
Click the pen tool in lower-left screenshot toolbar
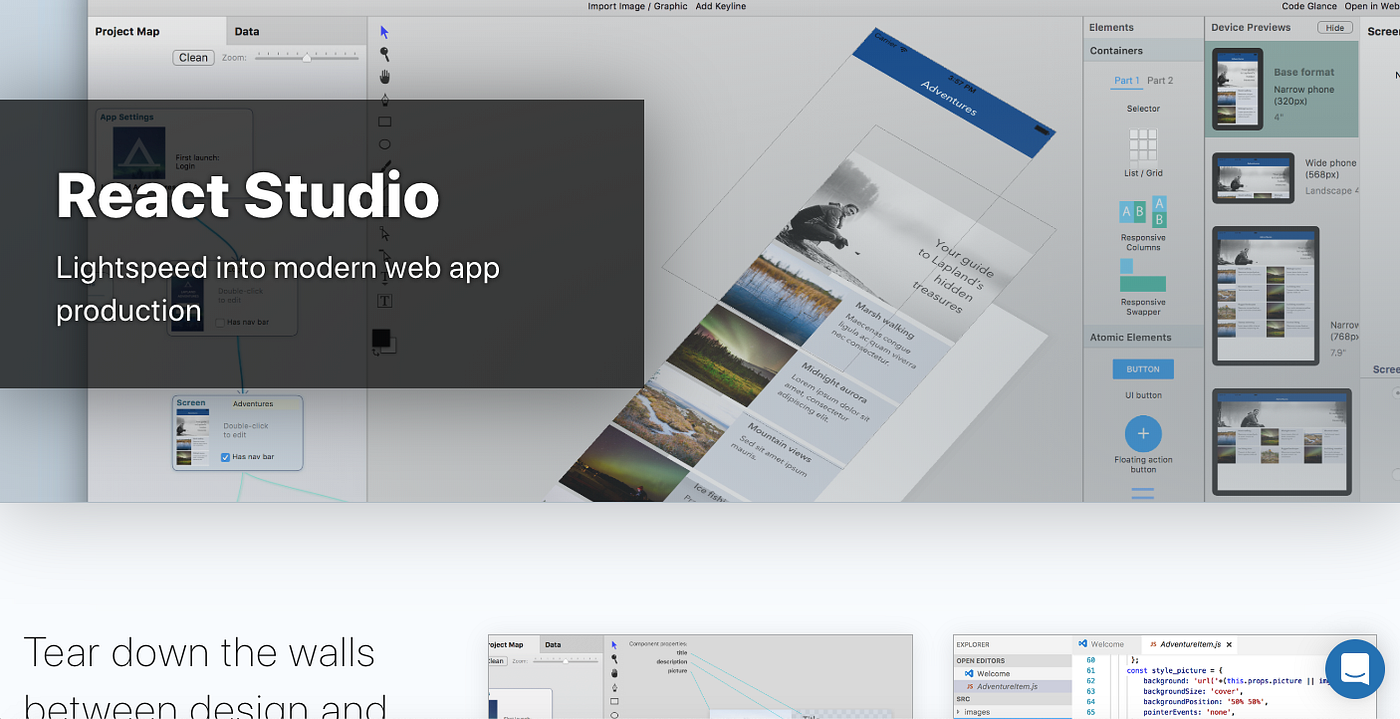pyautogui.click(x=614, y=687)
